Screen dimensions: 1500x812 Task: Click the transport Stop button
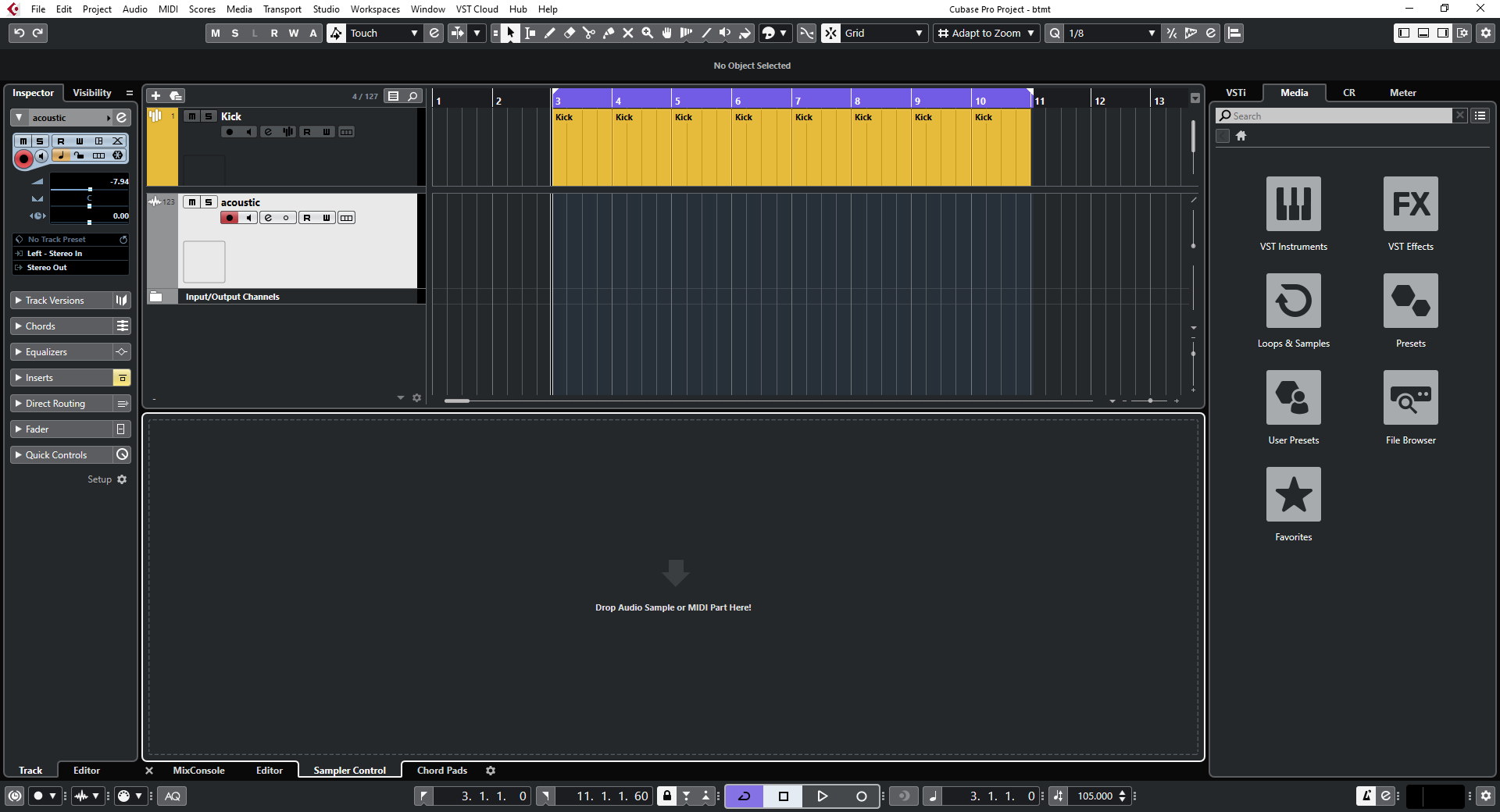point(784,796)
